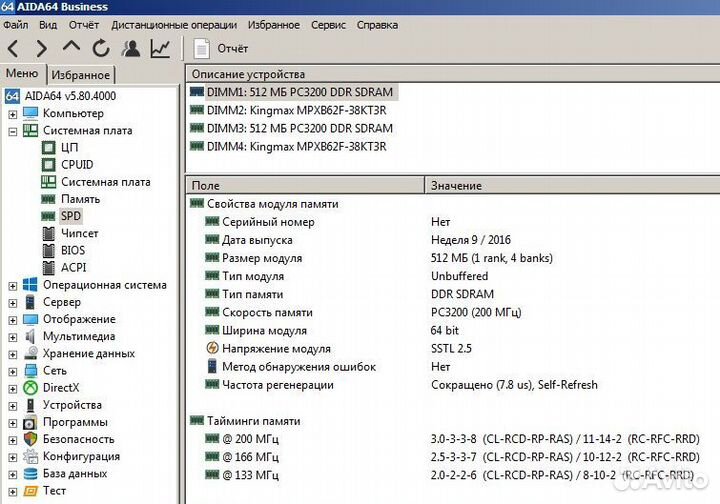This screenshot has width=720, height=504.
Task: Click the Чипсет chip icon
Action: point(48,233)
